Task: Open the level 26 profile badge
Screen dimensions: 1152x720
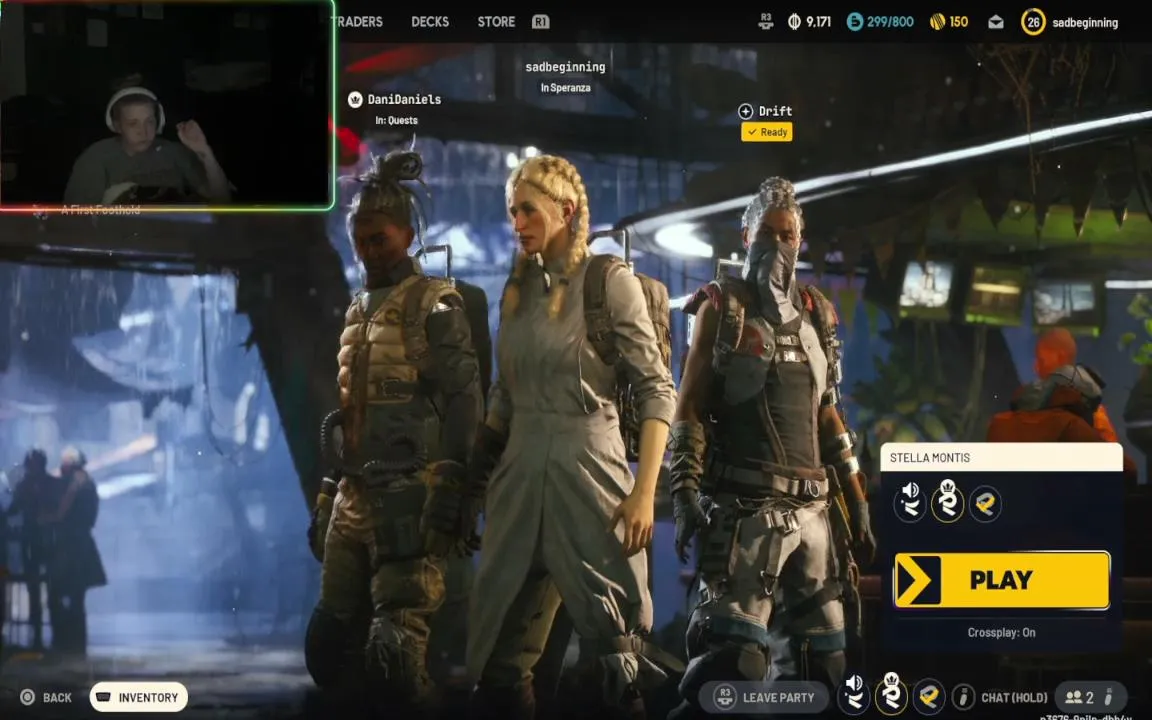Action: pyautogui.click(x=1033, y=22)
